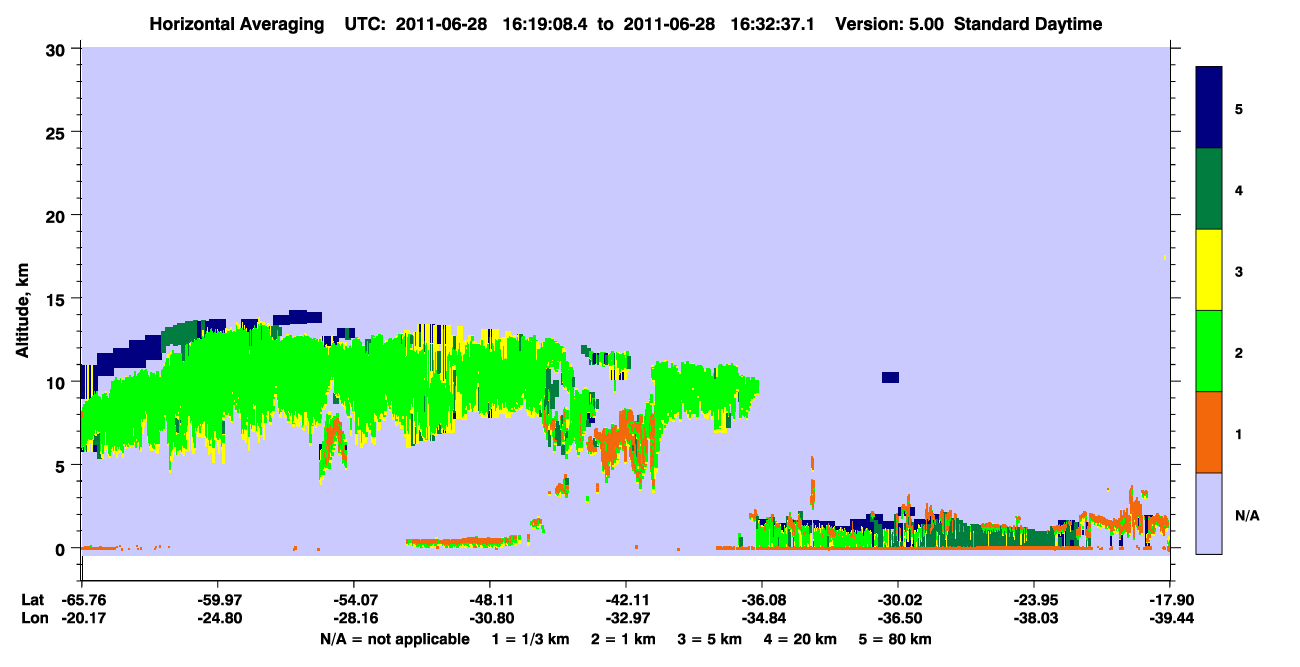
Task: Click latitude value -59.97
Action: click(x=218, y=600)
